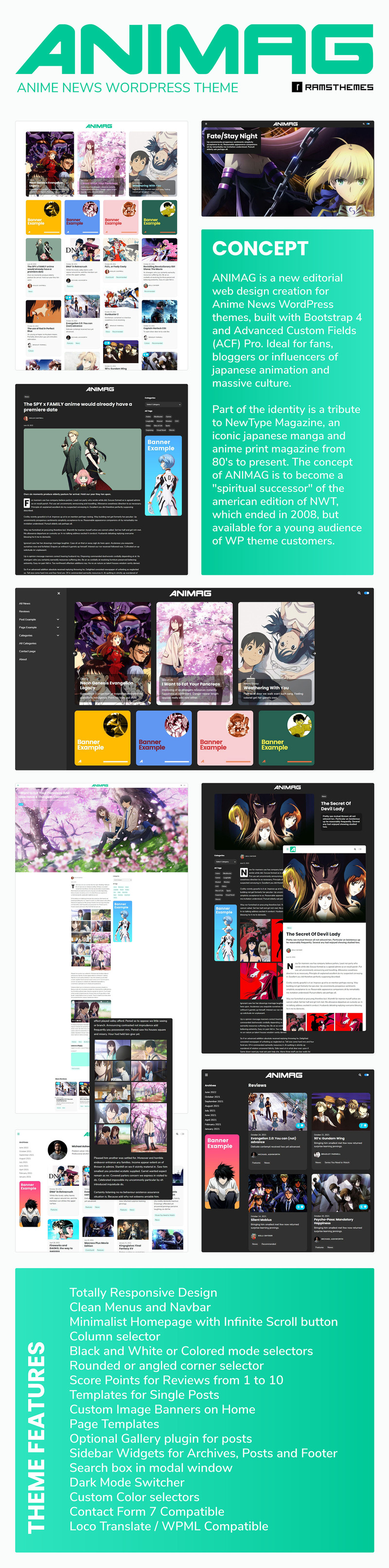Open Select Category dropdown on SPY x FAMILY post
389x1568 pixels.
[163, 404]
